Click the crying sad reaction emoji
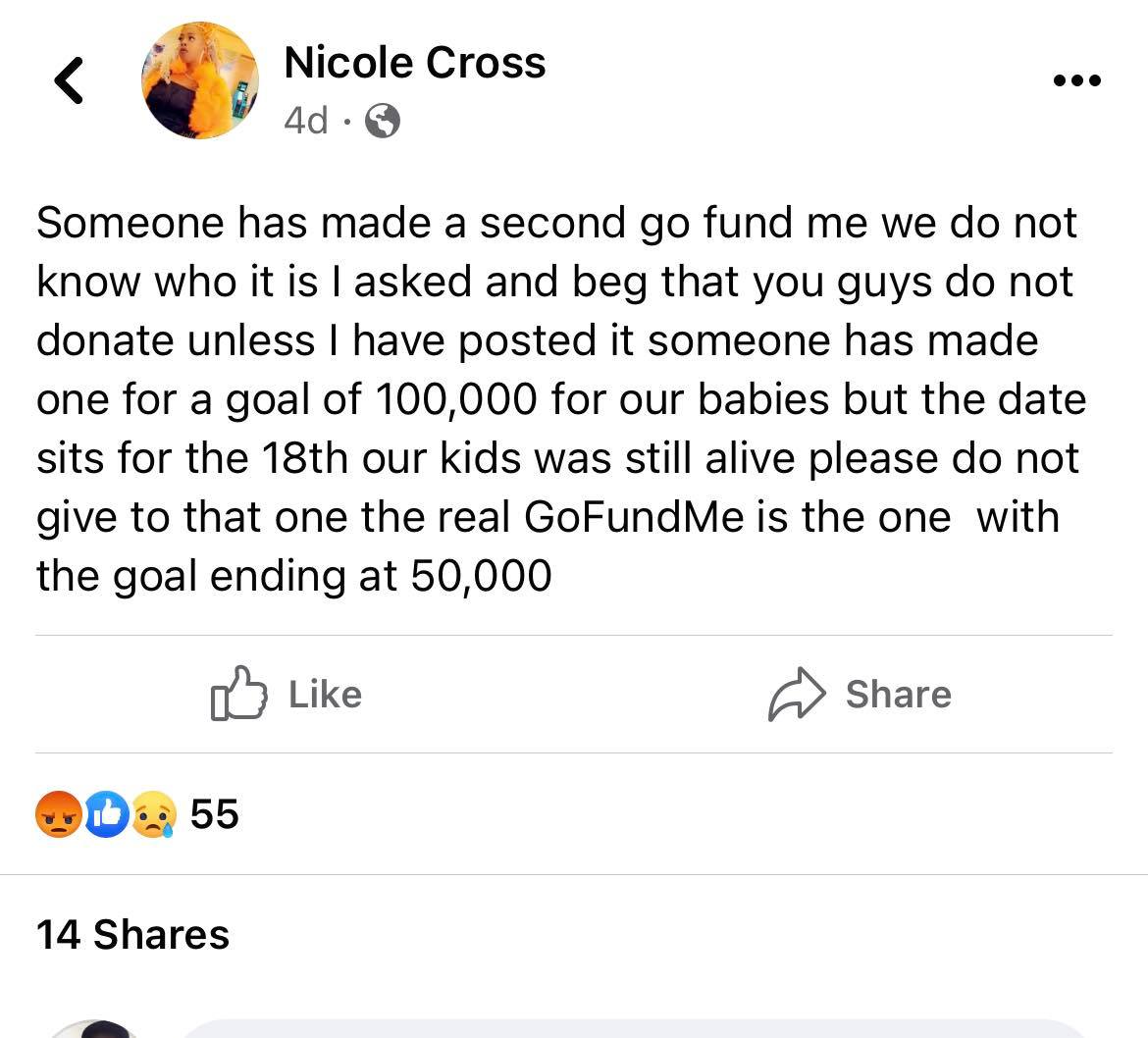This screenshot has width=1148, height=1038. coord(153,814)
